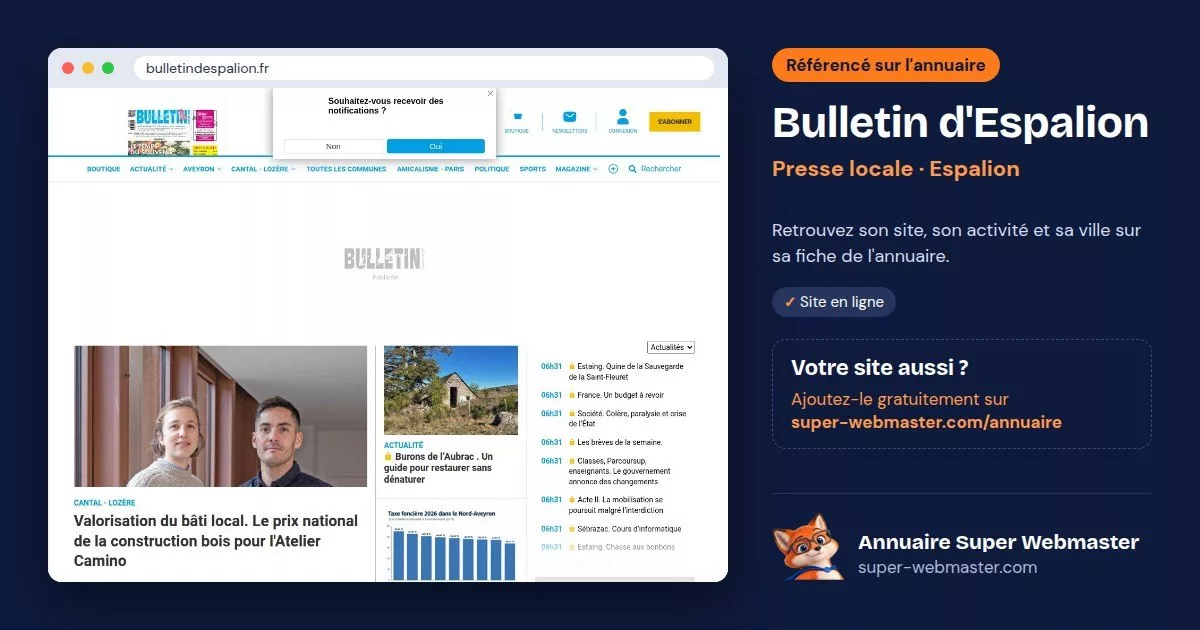Click the lock icon next to Acte II. La mobilisation
This screenshot has width=1200, height=630.
[x=572, y=500]
